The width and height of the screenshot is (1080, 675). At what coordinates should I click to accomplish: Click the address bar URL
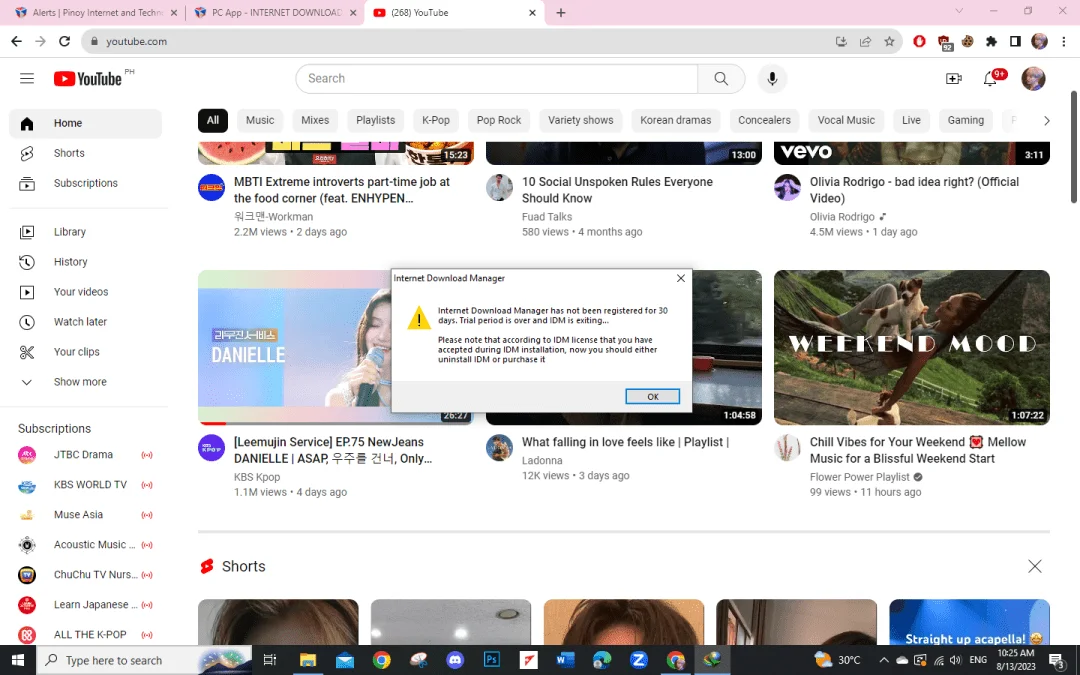coord(136,41)
